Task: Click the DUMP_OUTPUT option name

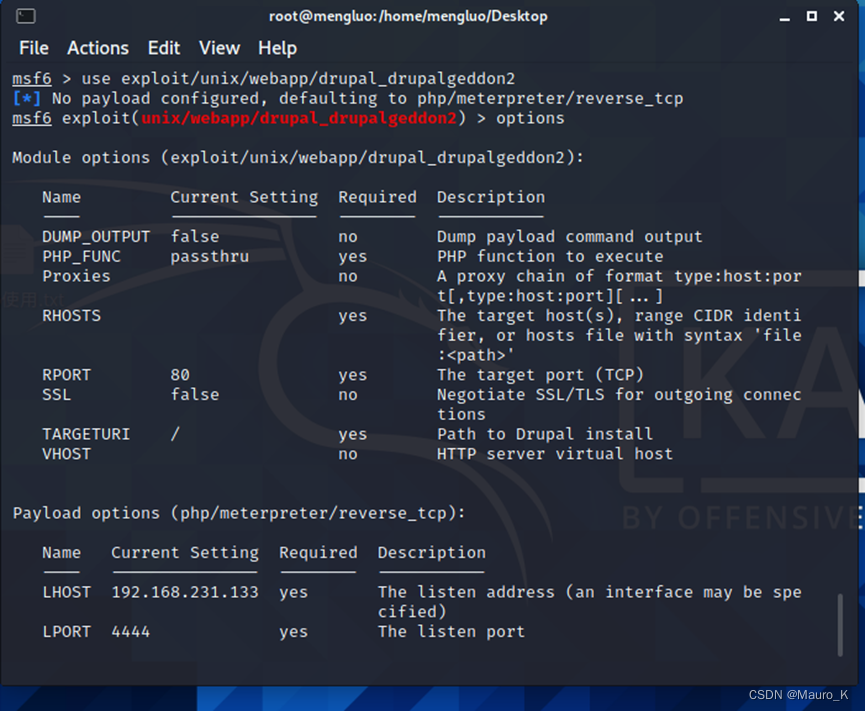Action: (96, 237)
